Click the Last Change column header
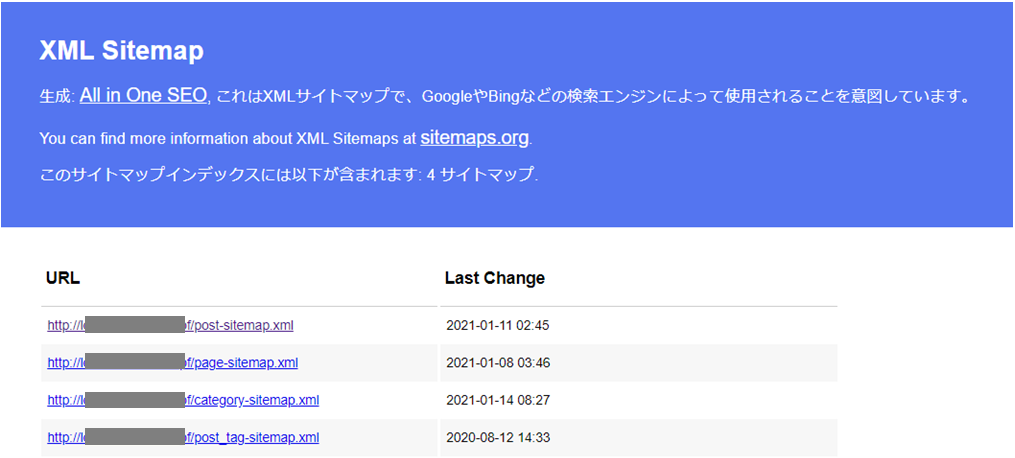 tap(495, 278)
